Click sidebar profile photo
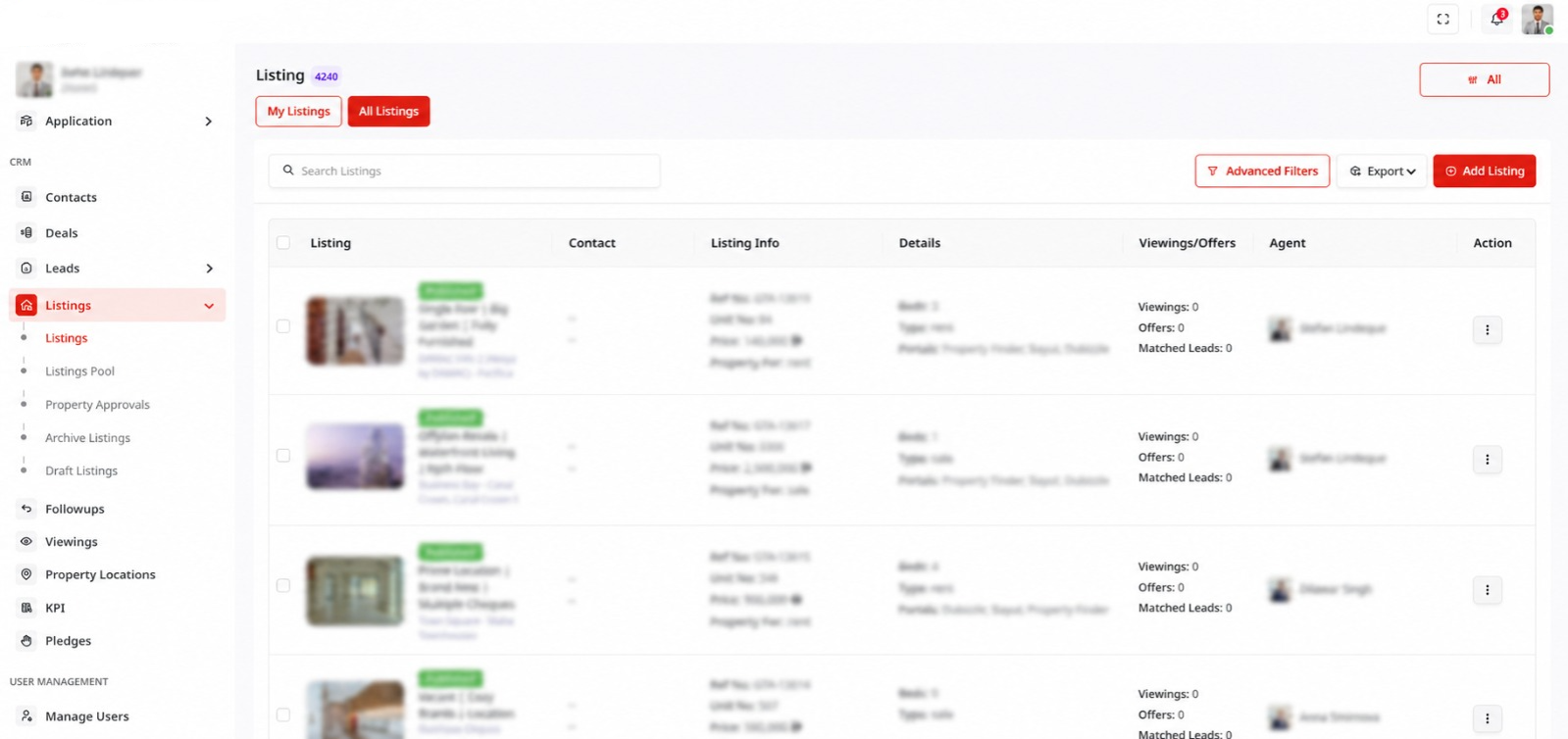This screenshot has height=739, width=1568. tap(34, 79)
